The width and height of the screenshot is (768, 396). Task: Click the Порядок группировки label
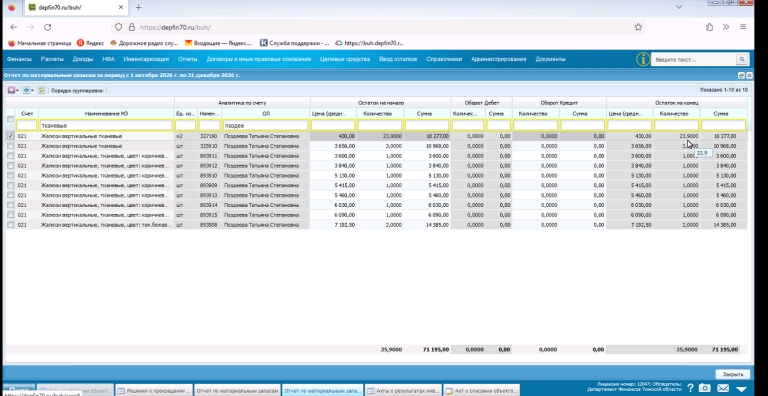pyautogui.click(x=77, y=91)
